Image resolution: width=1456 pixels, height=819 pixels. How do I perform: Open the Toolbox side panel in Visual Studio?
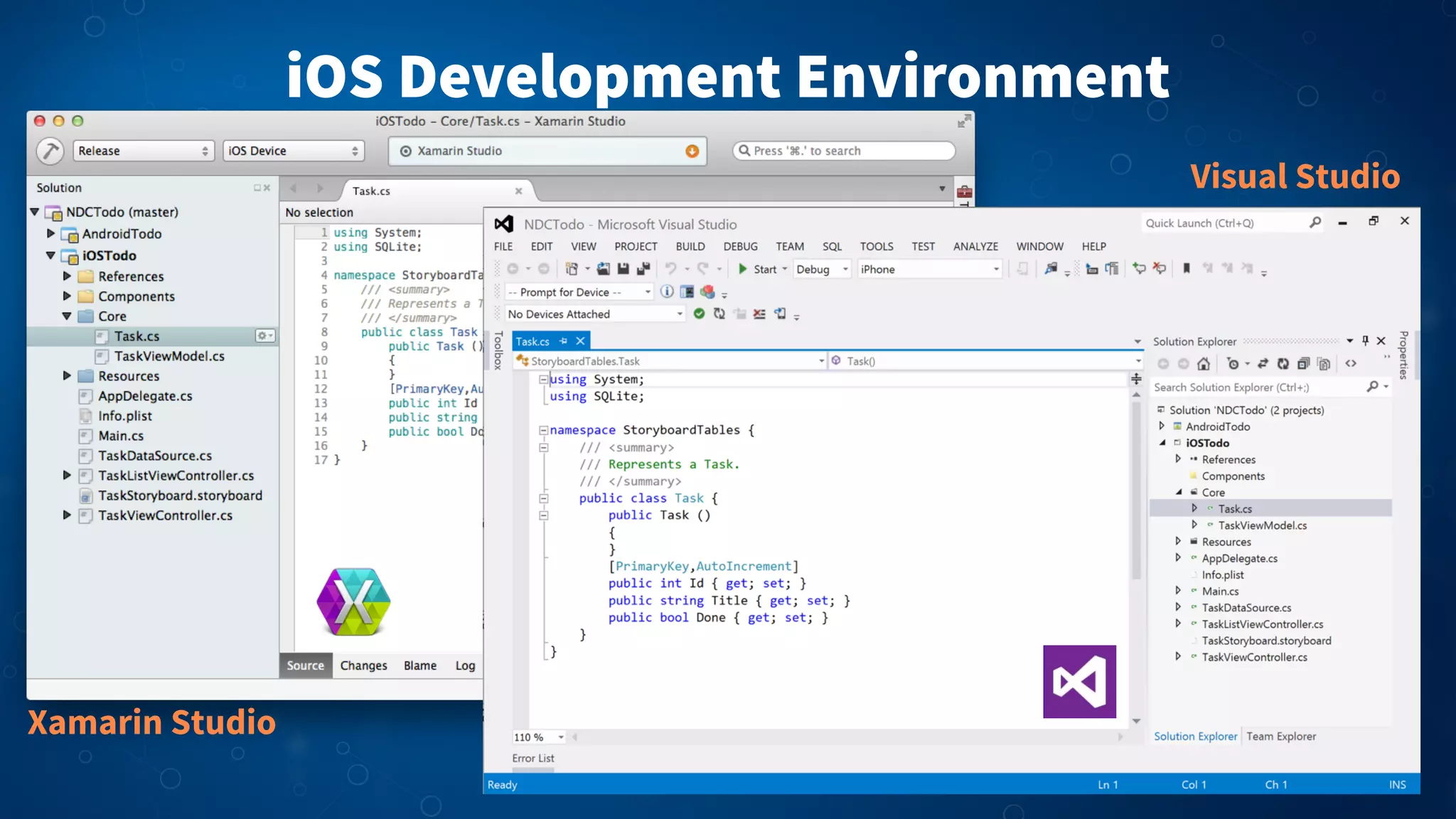498,350
